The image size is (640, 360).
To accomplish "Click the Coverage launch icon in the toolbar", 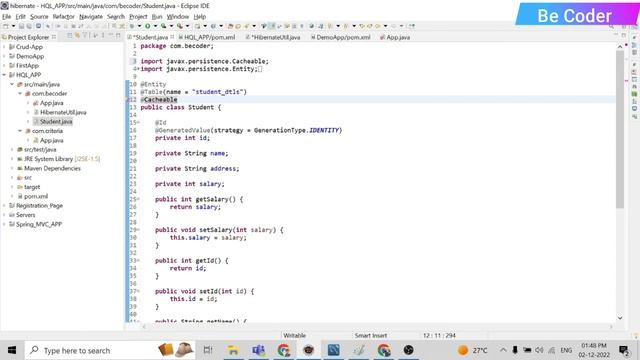I will point(163,26).
